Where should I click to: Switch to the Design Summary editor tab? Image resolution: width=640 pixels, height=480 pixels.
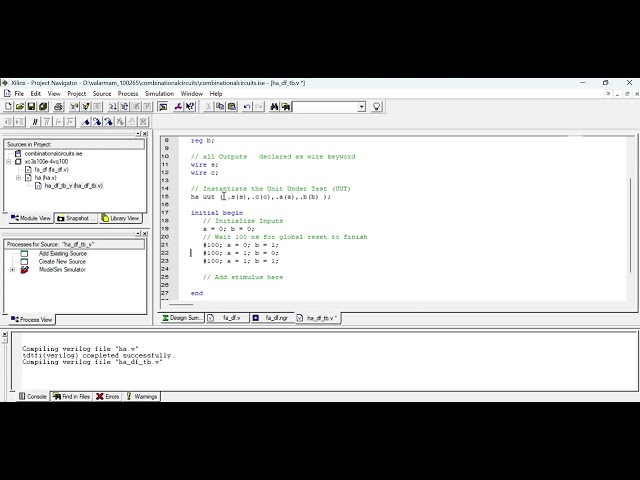point(182,318)
